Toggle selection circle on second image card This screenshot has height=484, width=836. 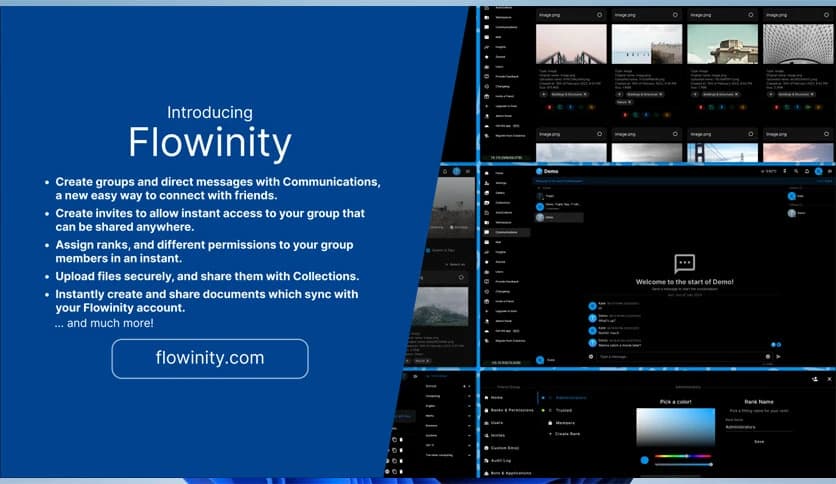[675, 15]
